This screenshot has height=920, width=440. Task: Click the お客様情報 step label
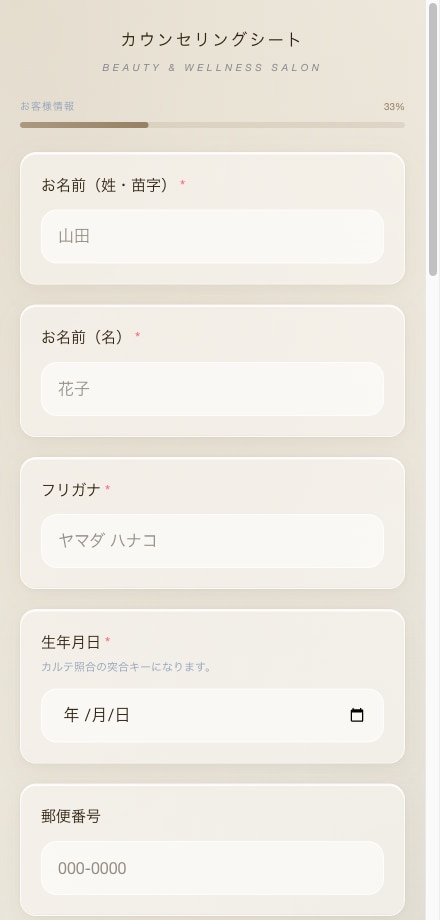(47, 106)
